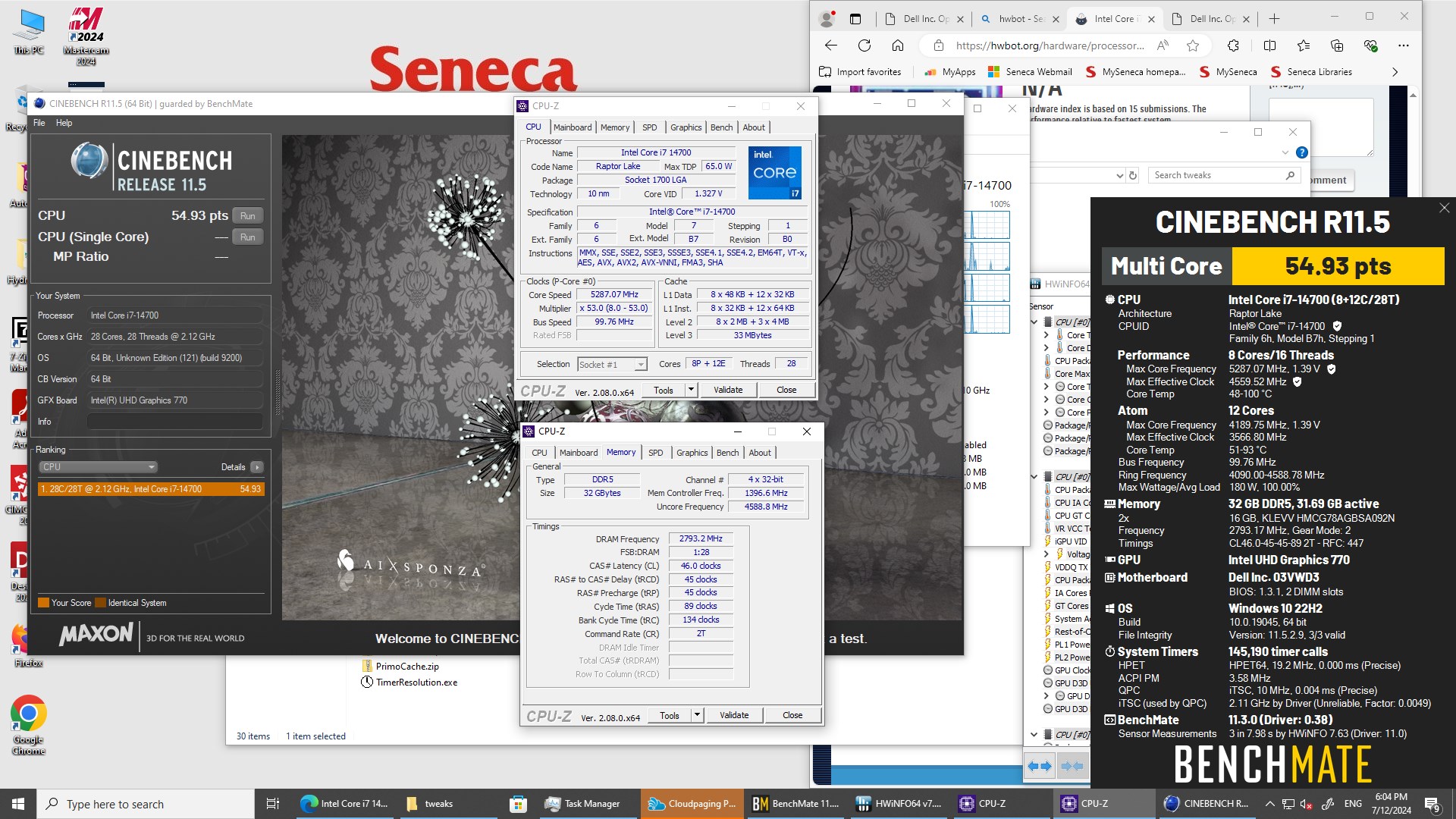Click the Cinebench Info field
Image resolution: width=1456 pixels, height=819 pixels.
coord(175,422)
